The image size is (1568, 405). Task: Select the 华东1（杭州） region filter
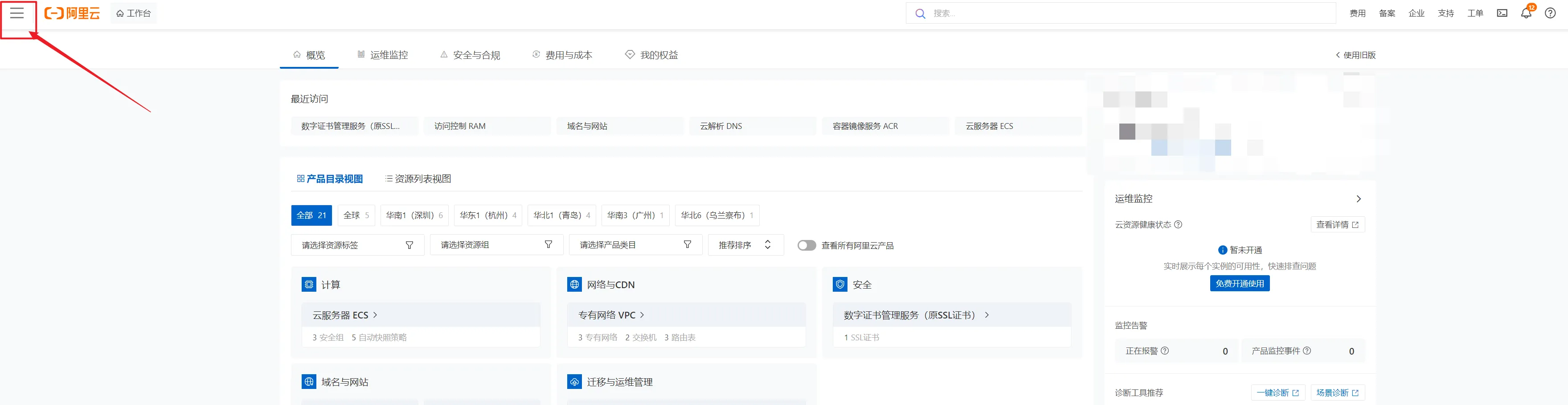pos(487,215)
